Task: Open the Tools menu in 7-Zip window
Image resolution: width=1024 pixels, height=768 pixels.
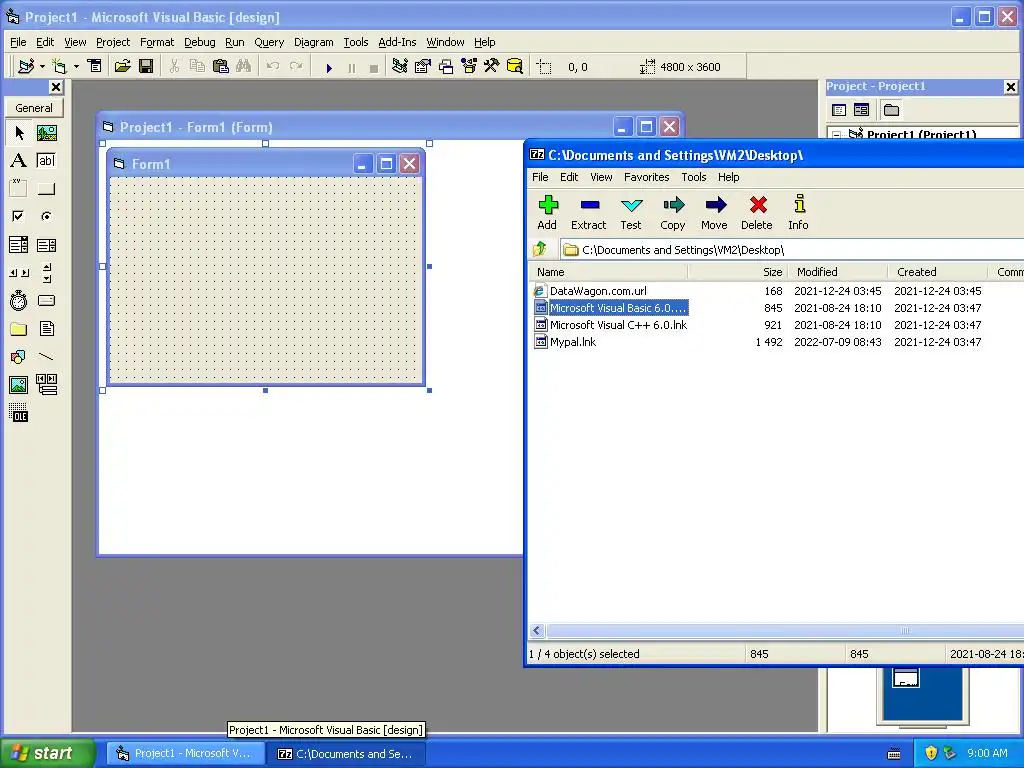Action: pyautogui.click(x=694, y=177)
